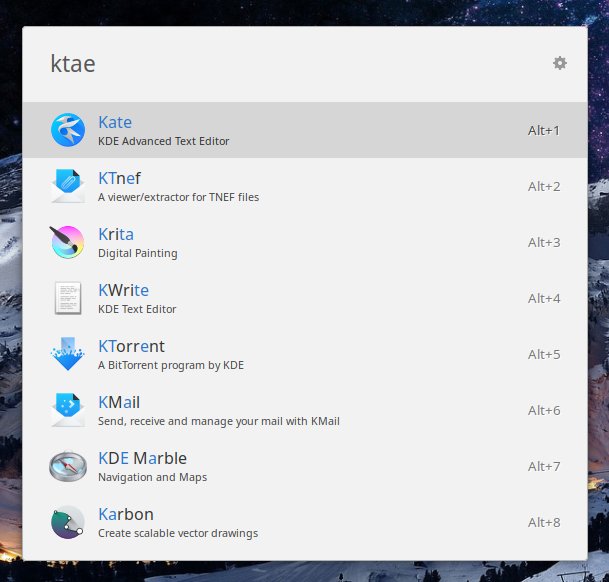Select the KTorrent result title
Viewport: 609px width, 582px height.
[x=132, y=346]
